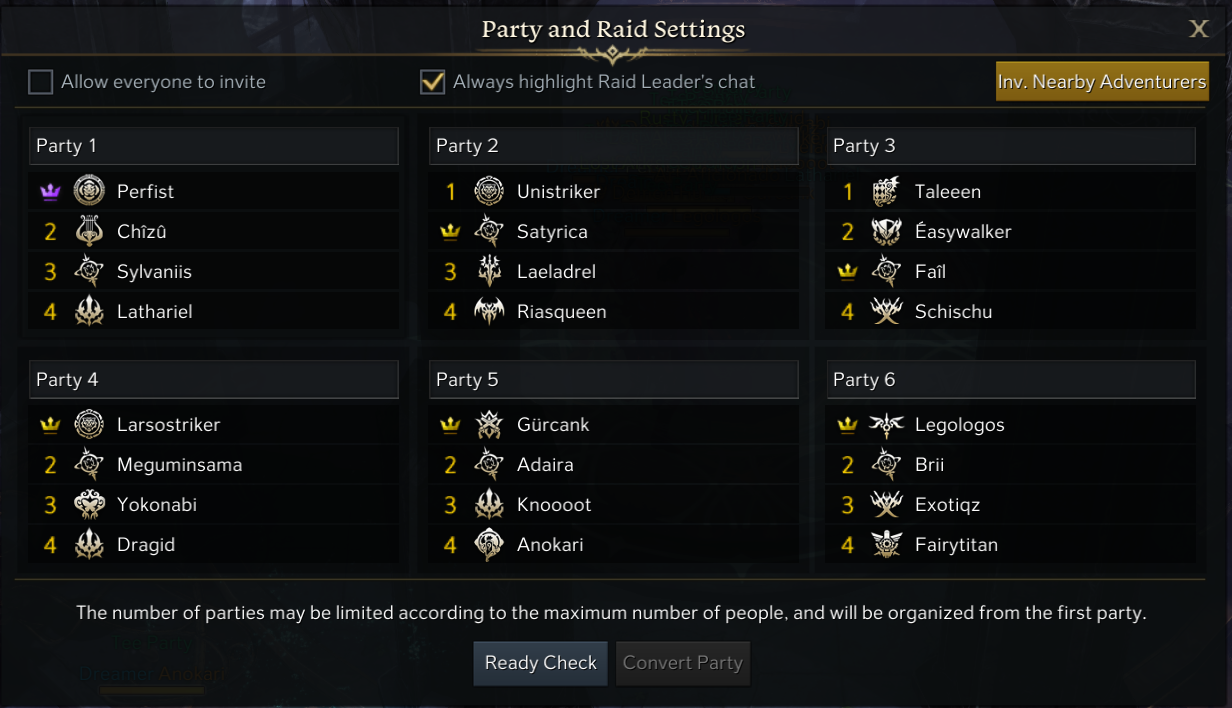Viewport: 1232px width, 708px height.
Task: Click the class icon next to Taleeen
Action: tap(886, 191)
